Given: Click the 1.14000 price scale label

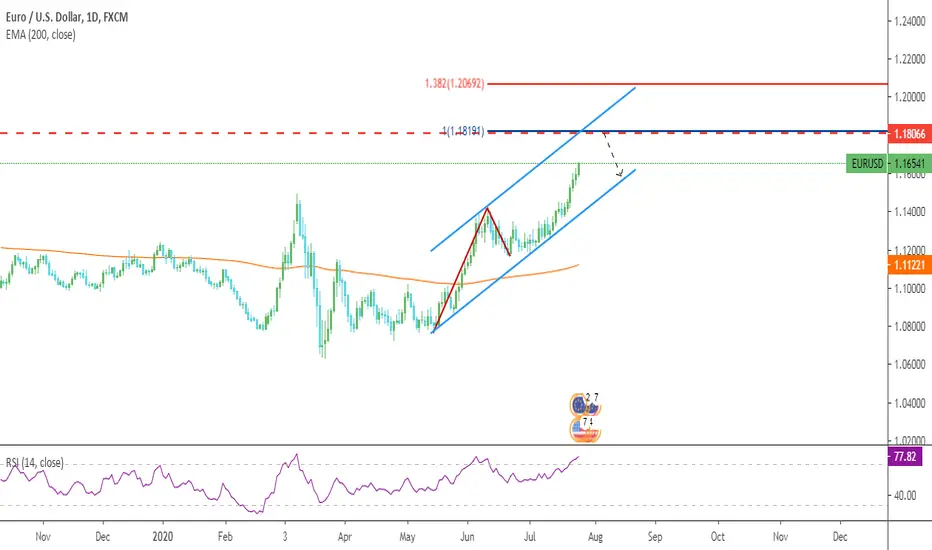Looking at the screenshot, I should point(910,212).
